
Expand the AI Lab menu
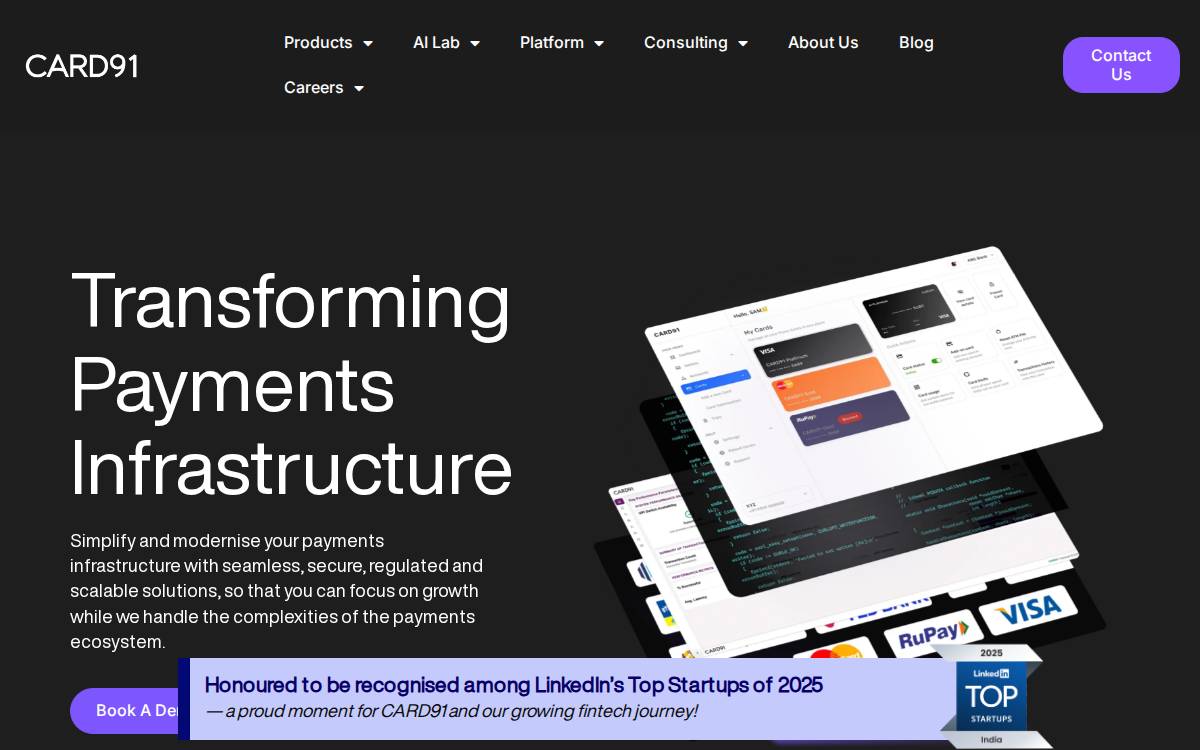(x=446, y=42)
